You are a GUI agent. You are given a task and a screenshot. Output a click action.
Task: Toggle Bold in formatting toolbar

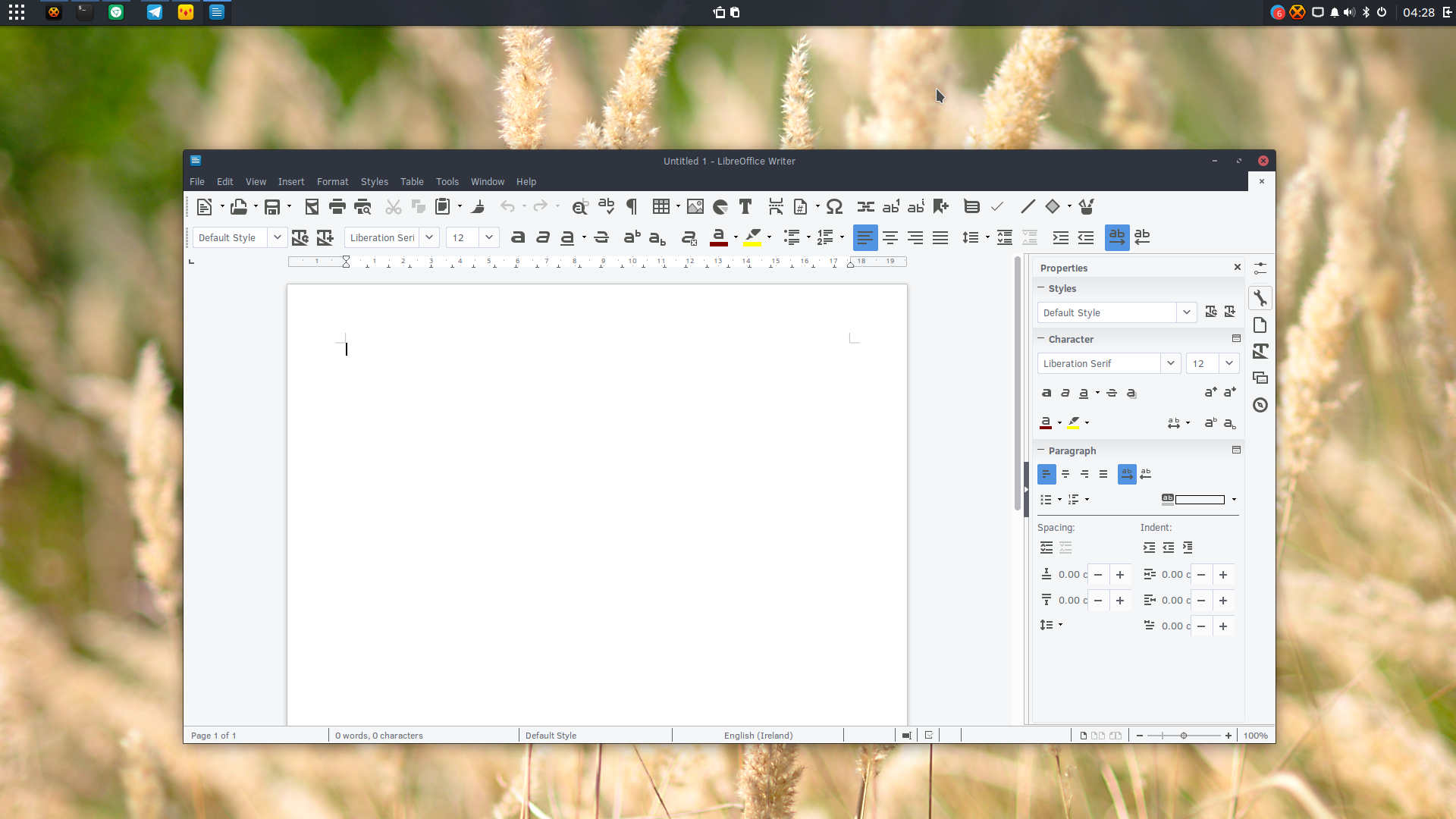tap(518, 237)
